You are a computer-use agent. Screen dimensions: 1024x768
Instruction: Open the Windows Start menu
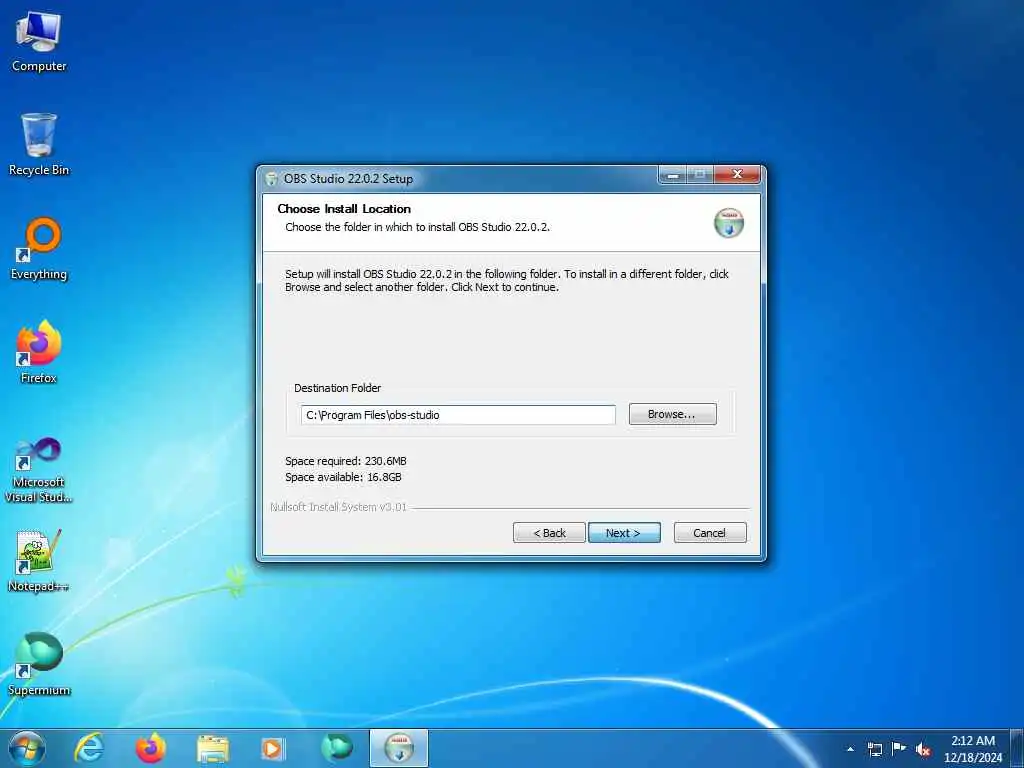click(x=27, y=748)
